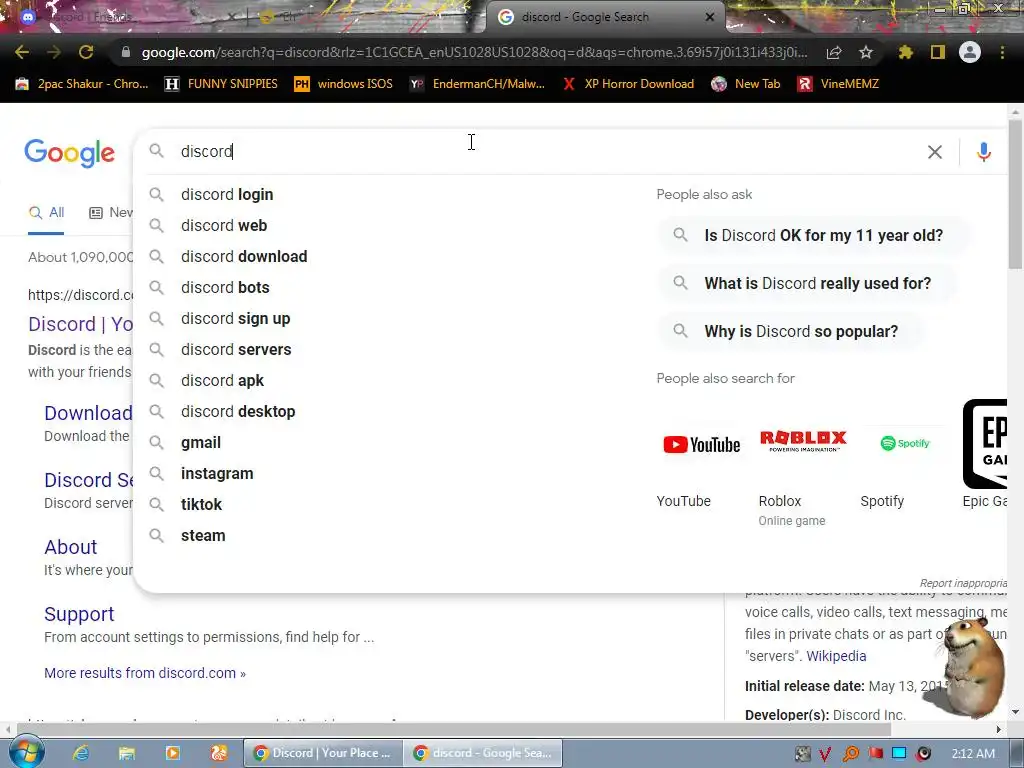The height and width of the screenshot is (768, 1024).
Task: Open the Support result link
Action: pos(79,614)
